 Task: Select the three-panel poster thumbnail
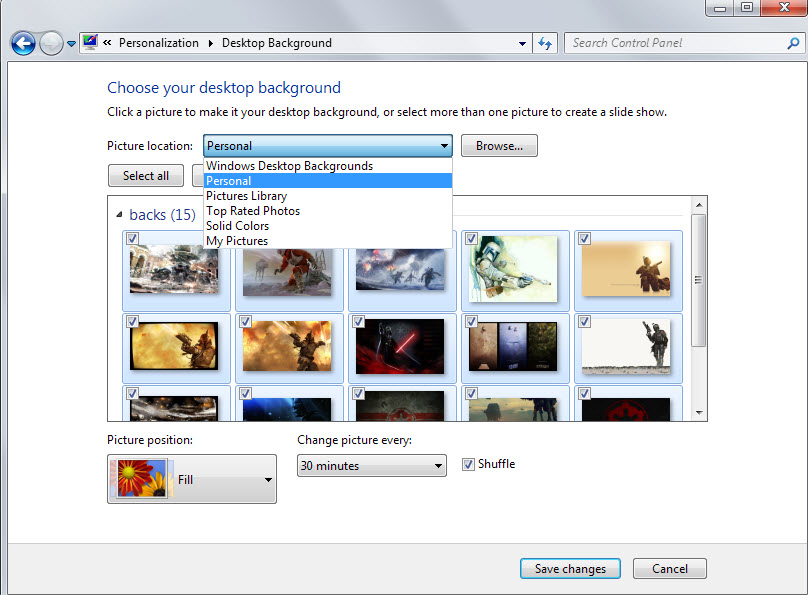tap(513, 346)
